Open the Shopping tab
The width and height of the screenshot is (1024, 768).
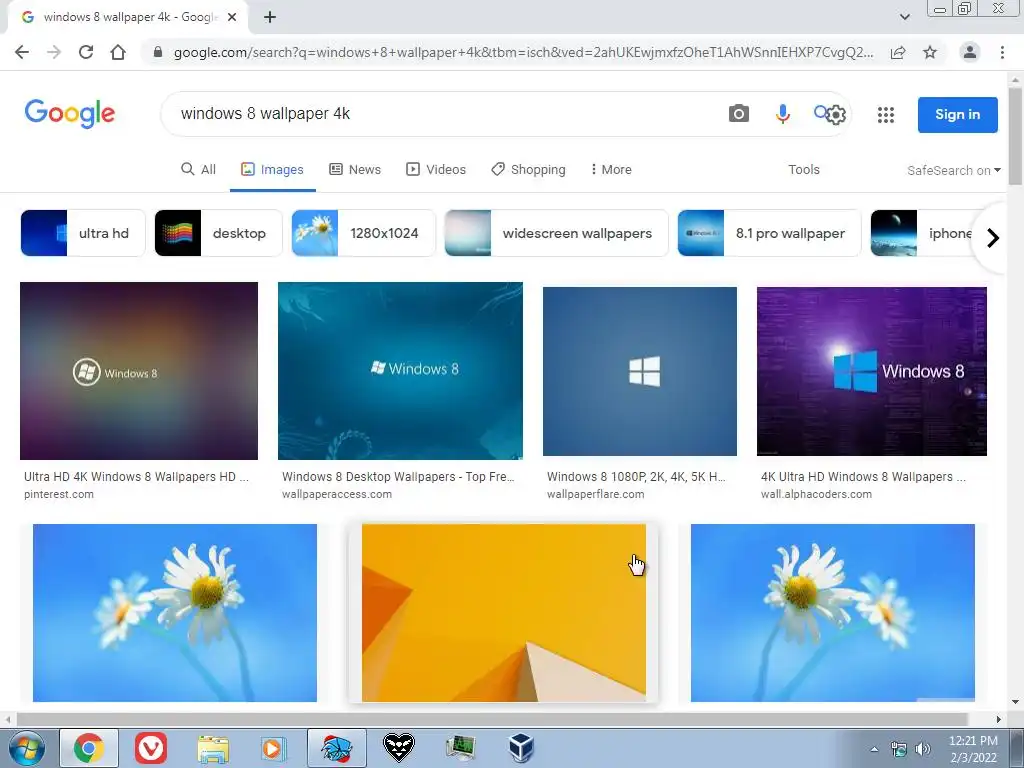pyautogui.click(x=528, y=169)
